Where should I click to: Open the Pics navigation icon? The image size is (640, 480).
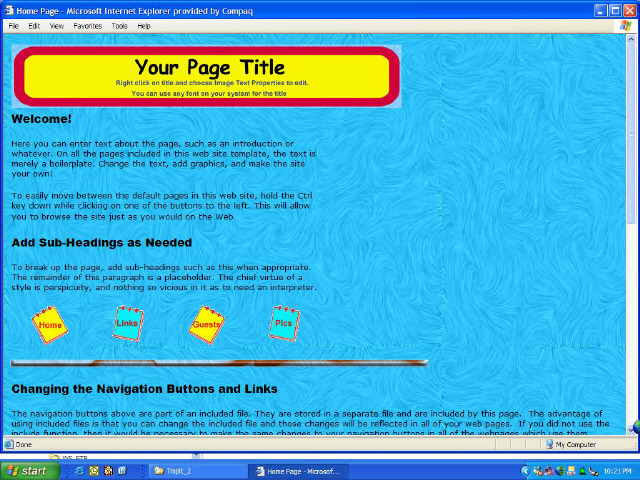click(284, 323)
